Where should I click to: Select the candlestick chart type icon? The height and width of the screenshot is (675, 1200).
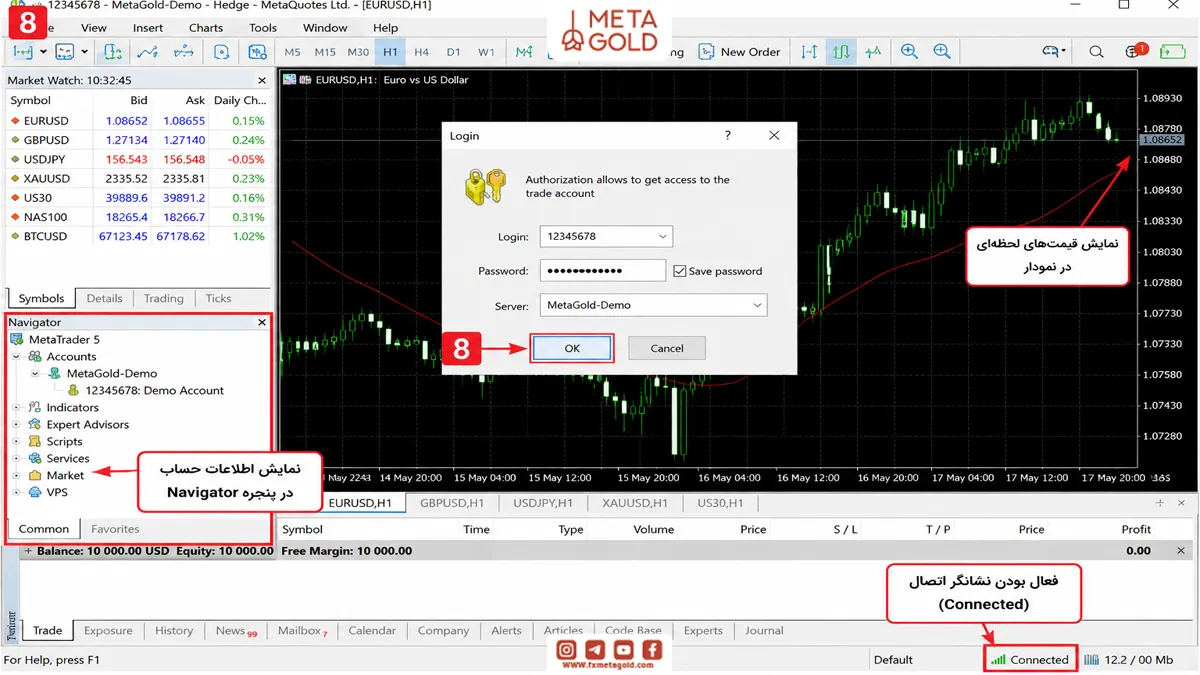[841, 52]
